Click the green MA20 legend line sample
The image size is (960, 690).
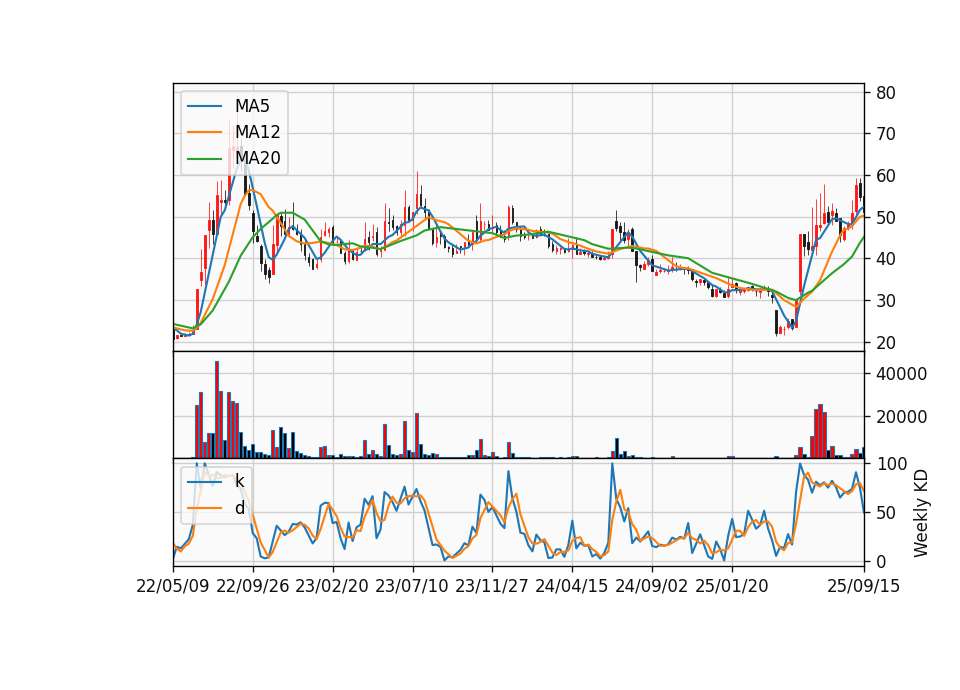pos(204,159)
